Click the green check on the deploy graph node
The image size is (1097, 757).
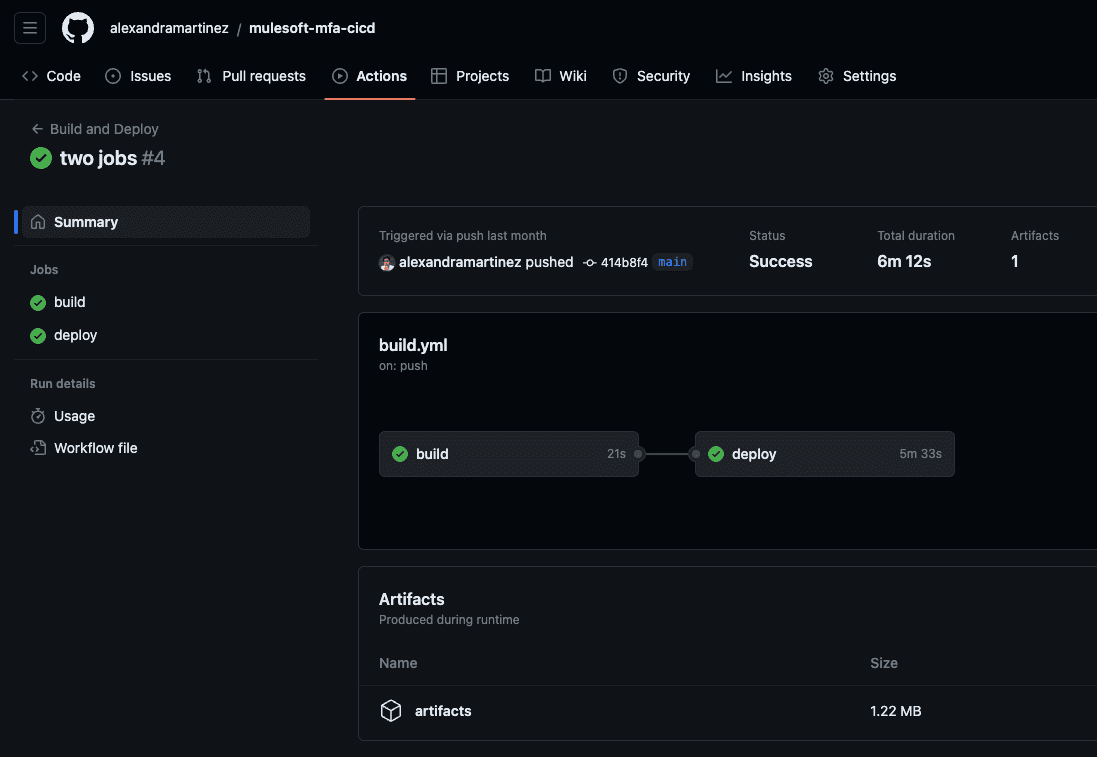(716, 454)
